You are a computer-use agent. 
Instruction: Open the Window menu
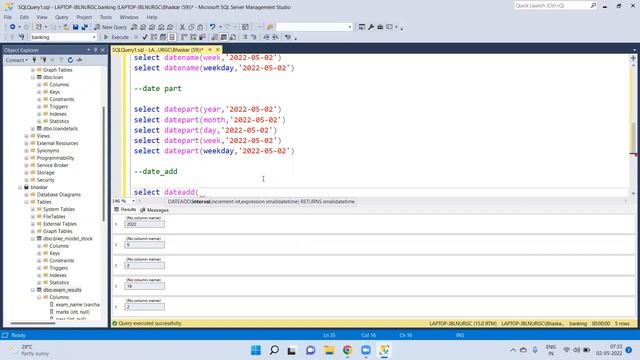pyautogui.click(x=129, y=17)
